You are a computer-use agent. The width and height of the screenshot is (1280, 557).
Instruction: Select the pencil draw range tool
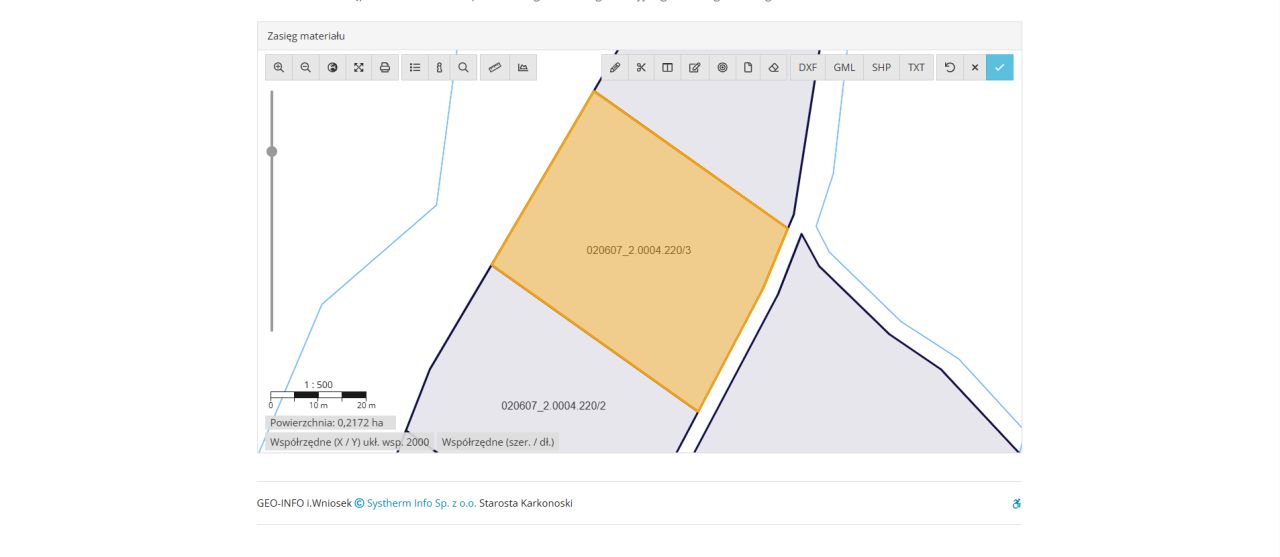(x=615, y=67)
